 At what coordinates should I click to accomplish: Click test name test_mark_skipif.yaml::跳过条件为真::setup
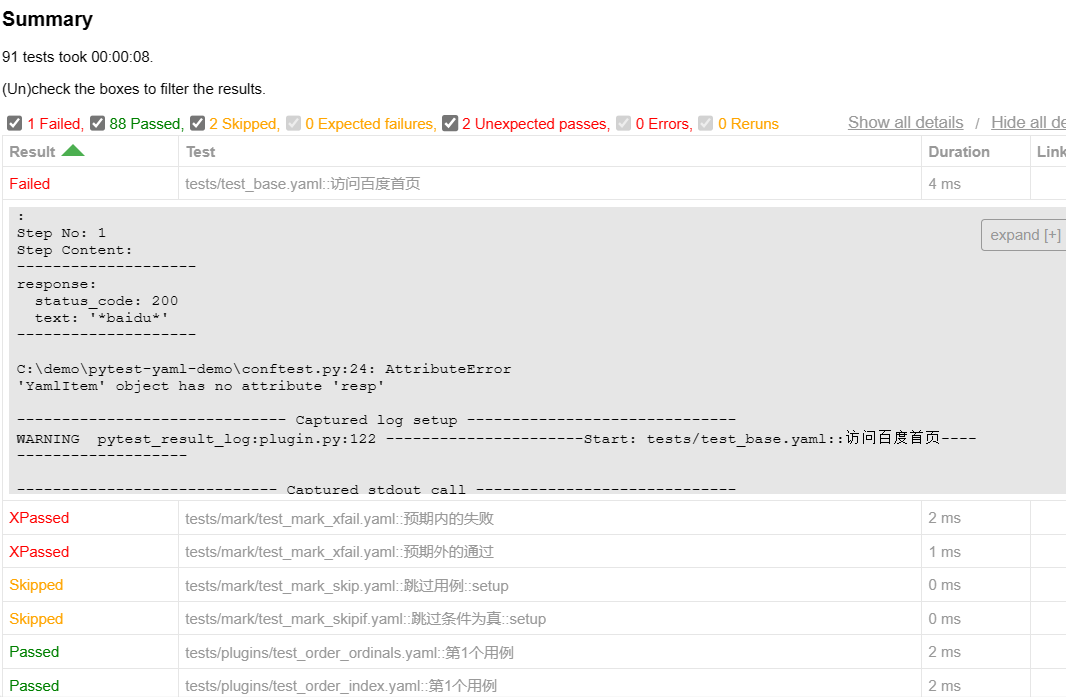tap(365, 619)
